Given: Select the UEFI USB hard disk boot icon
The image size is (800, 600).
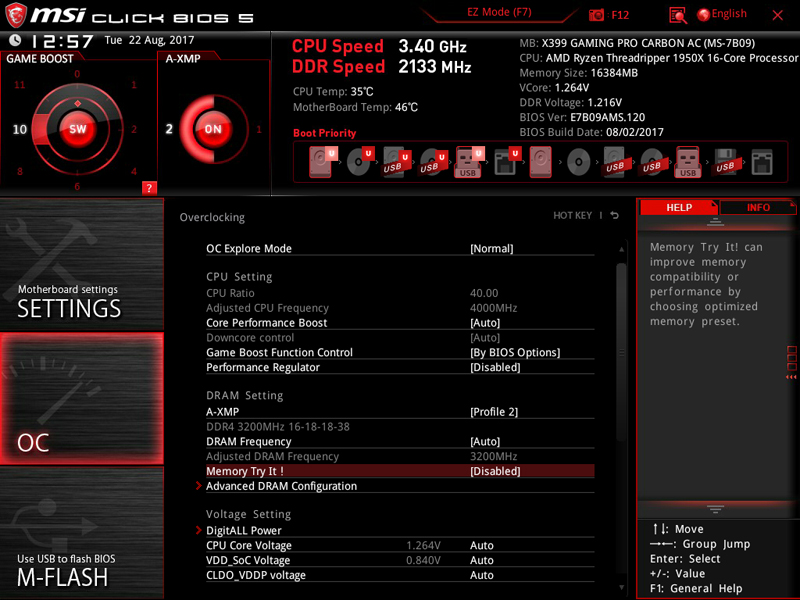Looking at the screenshot, I should [x=396, y=162].
